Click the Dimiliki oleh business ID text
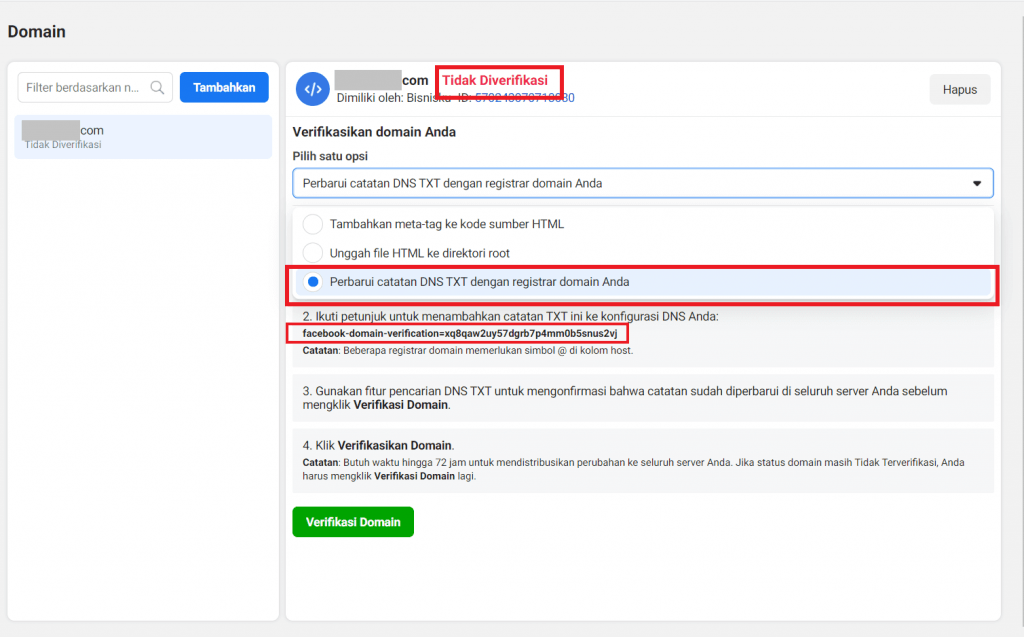The height and width of the screenshot is (637, 1024). [455, 98]
